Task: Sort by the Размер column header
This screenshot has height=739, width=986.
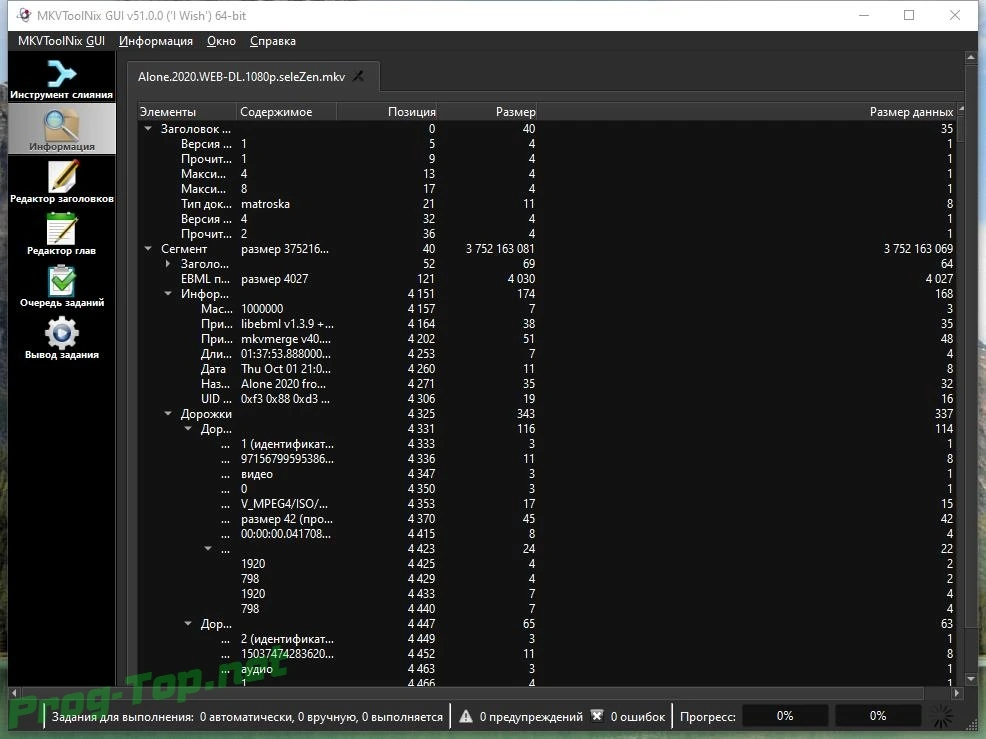Action: [487, 112]
